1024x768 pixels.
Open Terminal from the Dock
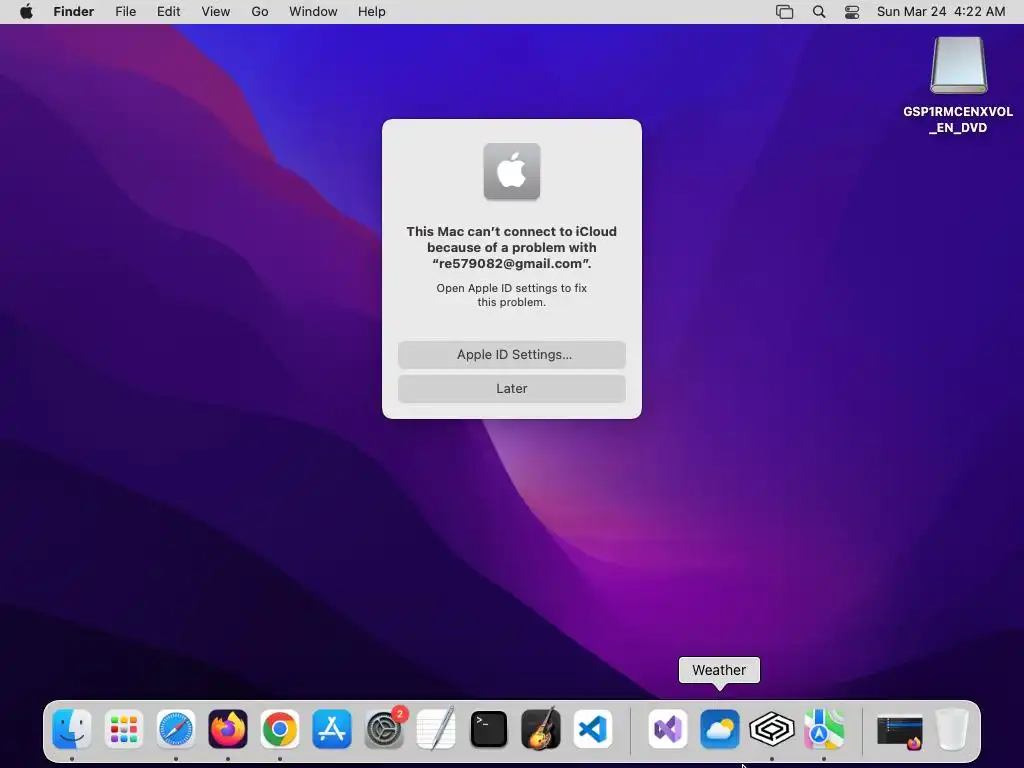coord(488,729)
